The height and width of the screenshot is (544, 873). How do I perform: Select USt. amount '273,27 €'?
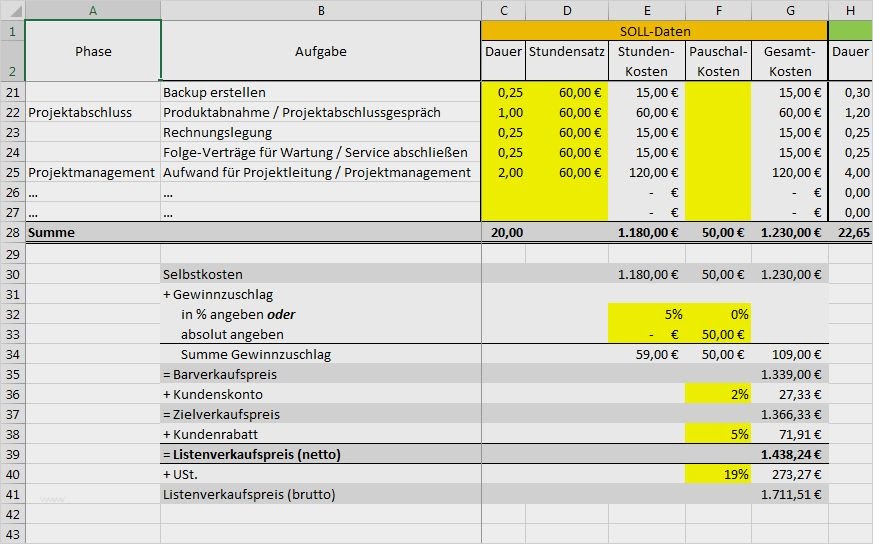[789, 474]
